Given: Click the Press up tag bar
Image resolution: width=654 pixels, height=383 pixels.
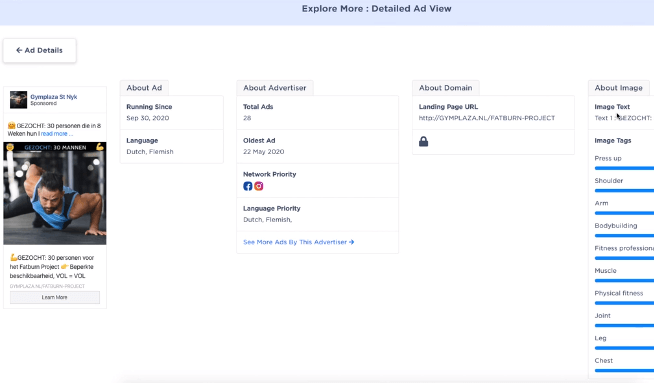Looking at the screenshot, I should (624, 168).
